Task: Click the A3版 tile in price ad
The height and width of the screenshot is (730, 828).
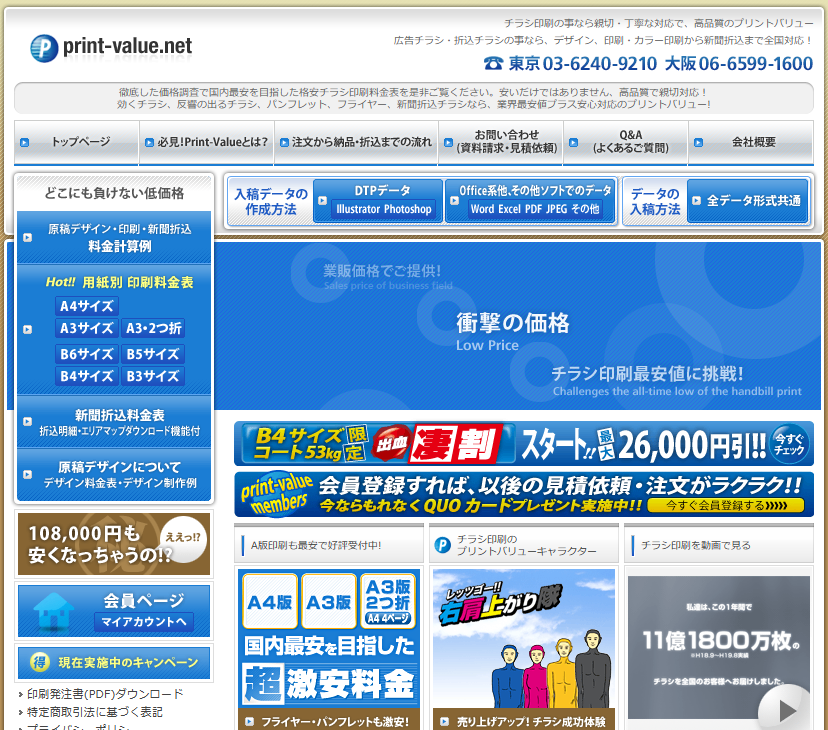Action: tap(328, 602)
